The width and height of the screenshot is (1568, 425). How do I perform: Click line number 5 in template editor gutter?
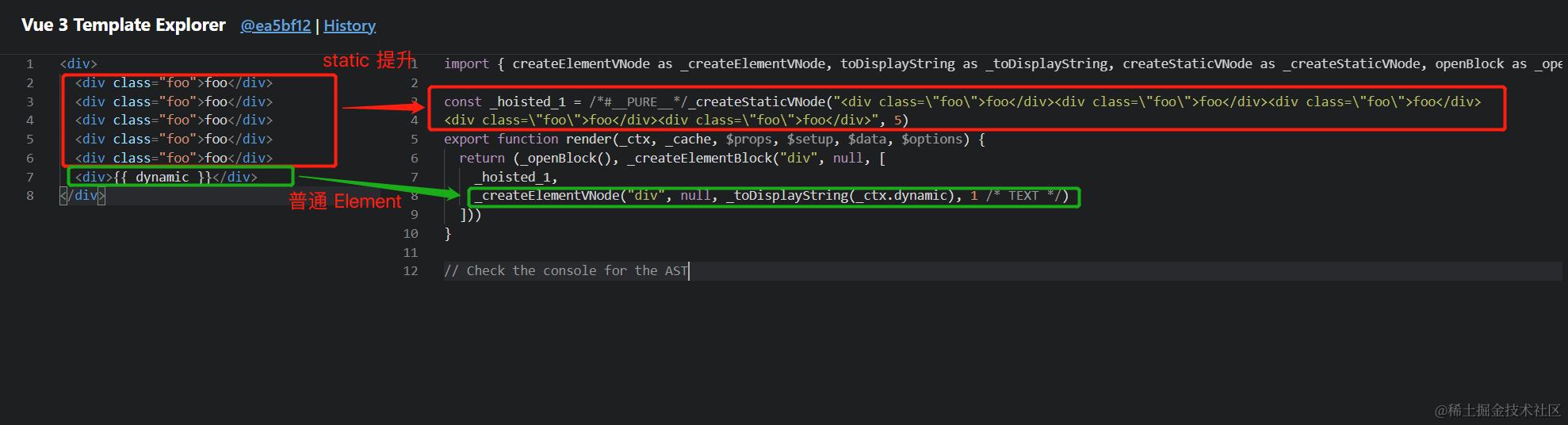click(x=30, y=140)
